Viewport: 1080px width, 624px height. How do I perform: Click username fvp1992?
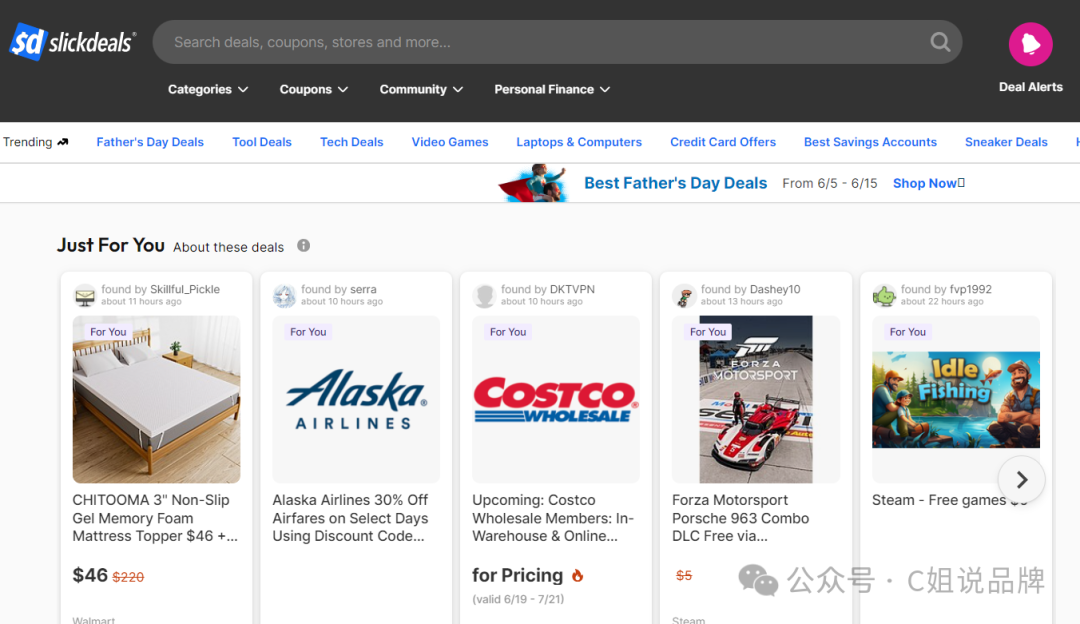click(x=970, y=289)
